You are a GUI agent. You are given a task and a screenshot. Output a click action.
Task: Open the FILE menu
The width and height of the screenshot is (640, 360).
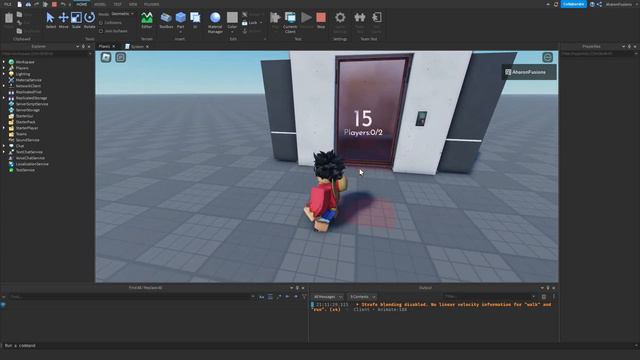[x=7, y=4]
